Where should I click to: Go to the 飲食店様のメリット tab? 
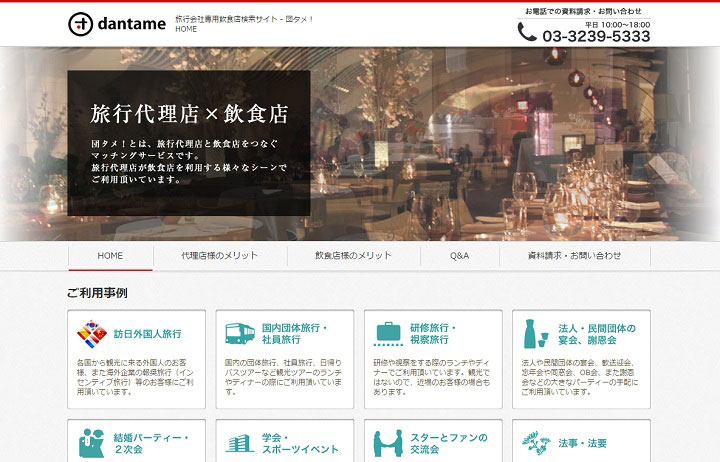tap(353, 256)
